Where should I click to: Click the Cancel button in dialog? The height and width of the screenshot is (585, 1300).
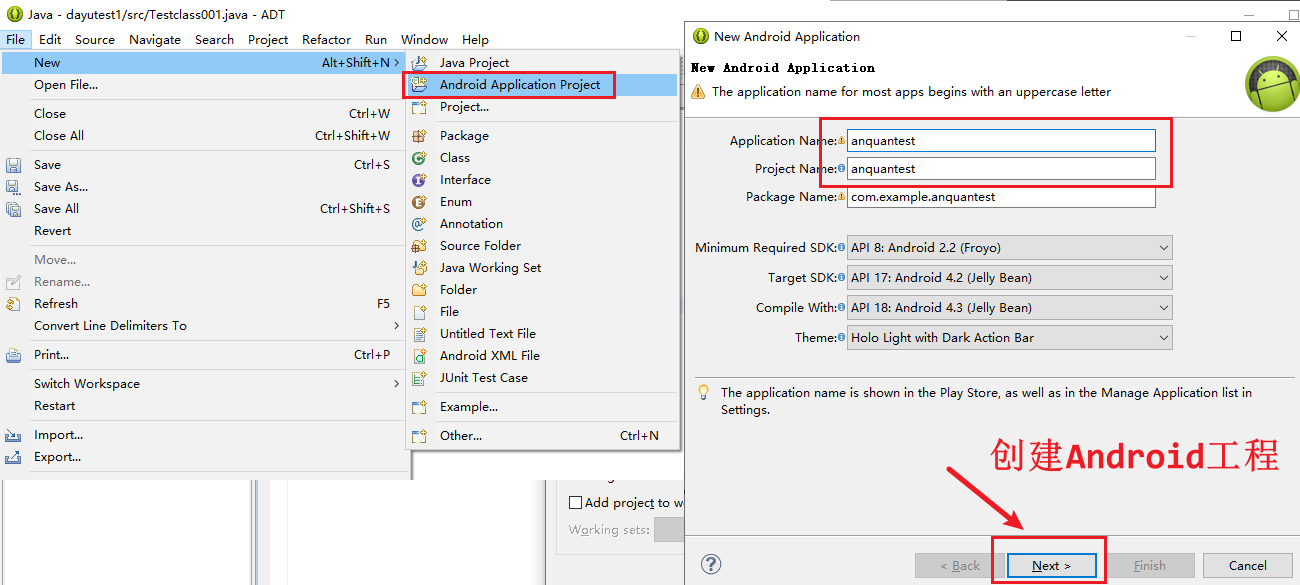point(1247,566)
